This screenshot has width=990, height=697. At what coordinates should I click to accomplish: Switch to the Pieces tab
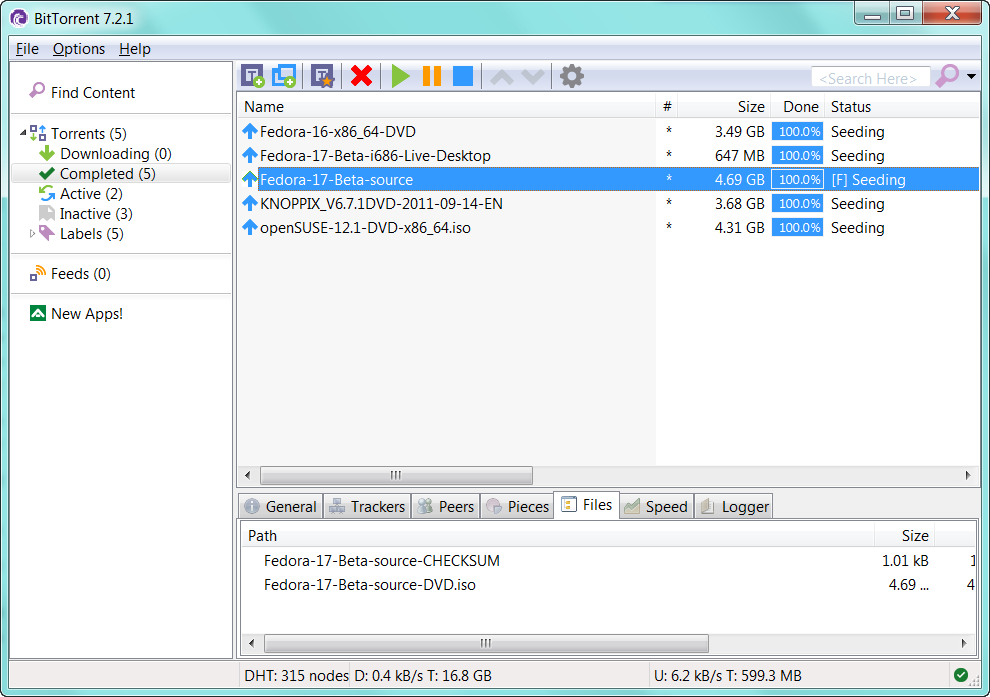pos(518,506)
